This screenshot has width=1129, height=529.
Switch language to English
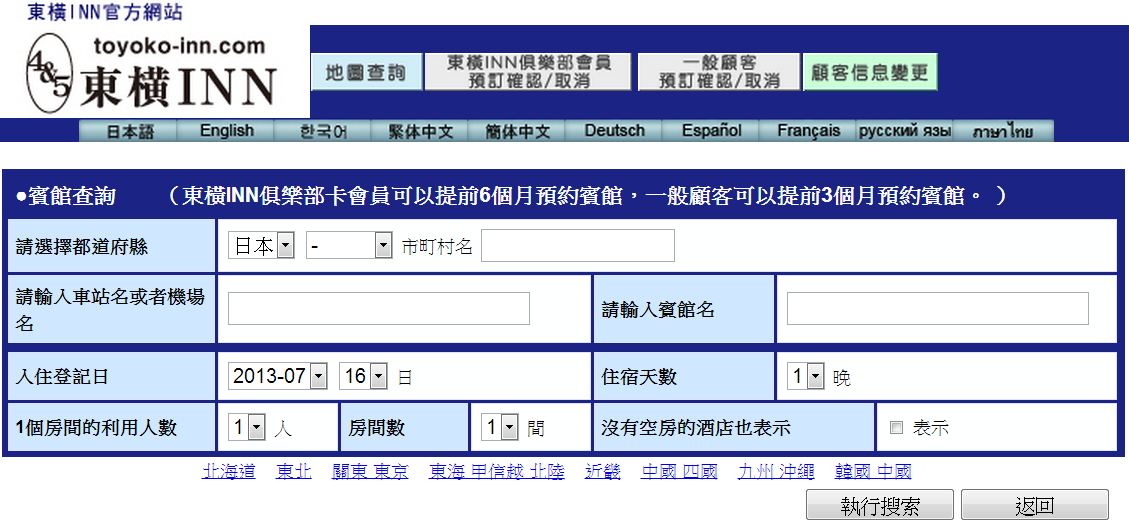227,131
